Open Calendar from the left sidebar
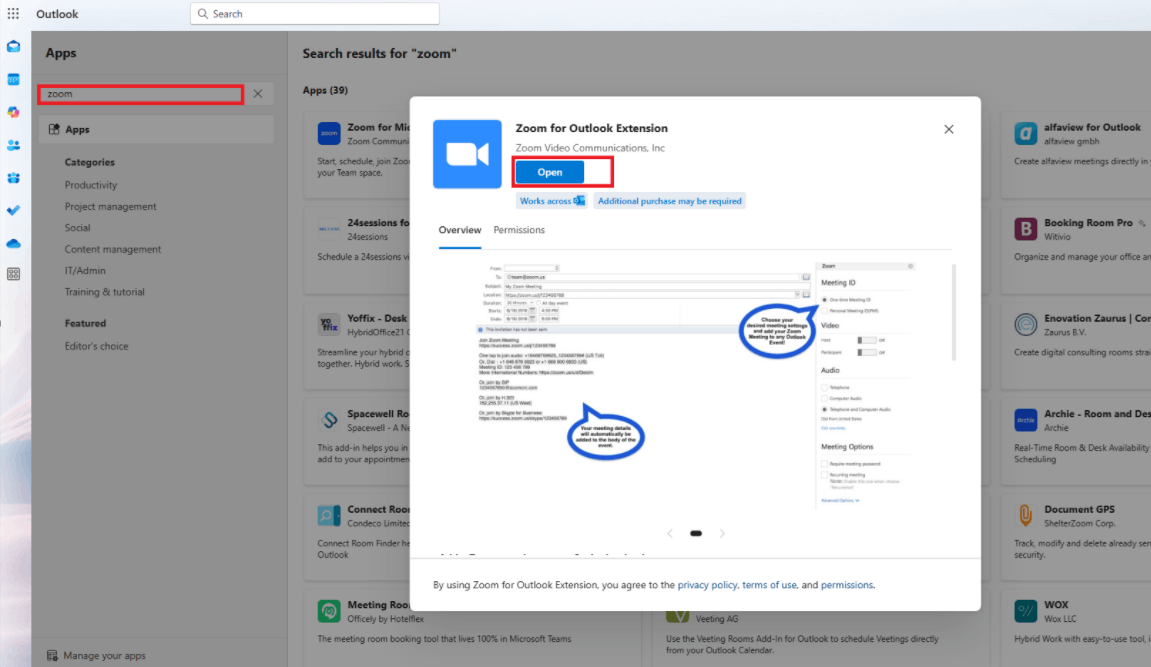 14,79
